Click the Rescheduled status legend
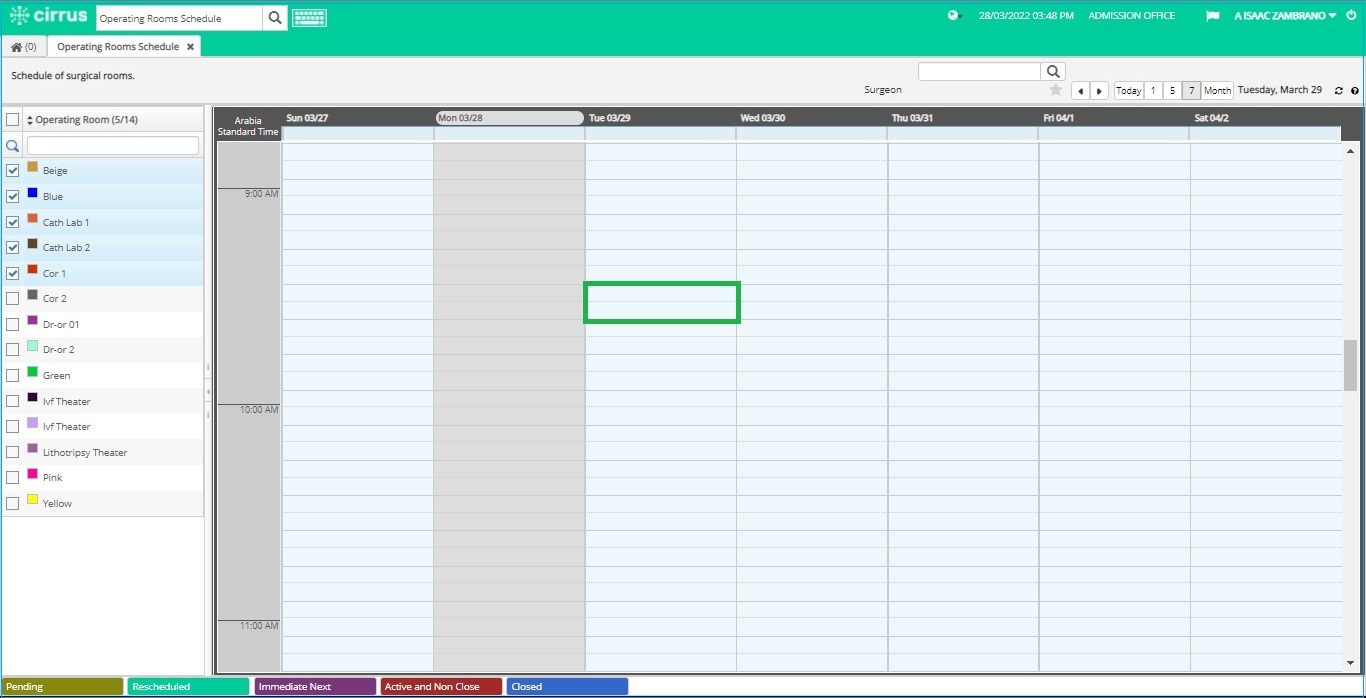Image resolution: width=1366 pixels, height=698 pixels. click(x=188, y=687)
